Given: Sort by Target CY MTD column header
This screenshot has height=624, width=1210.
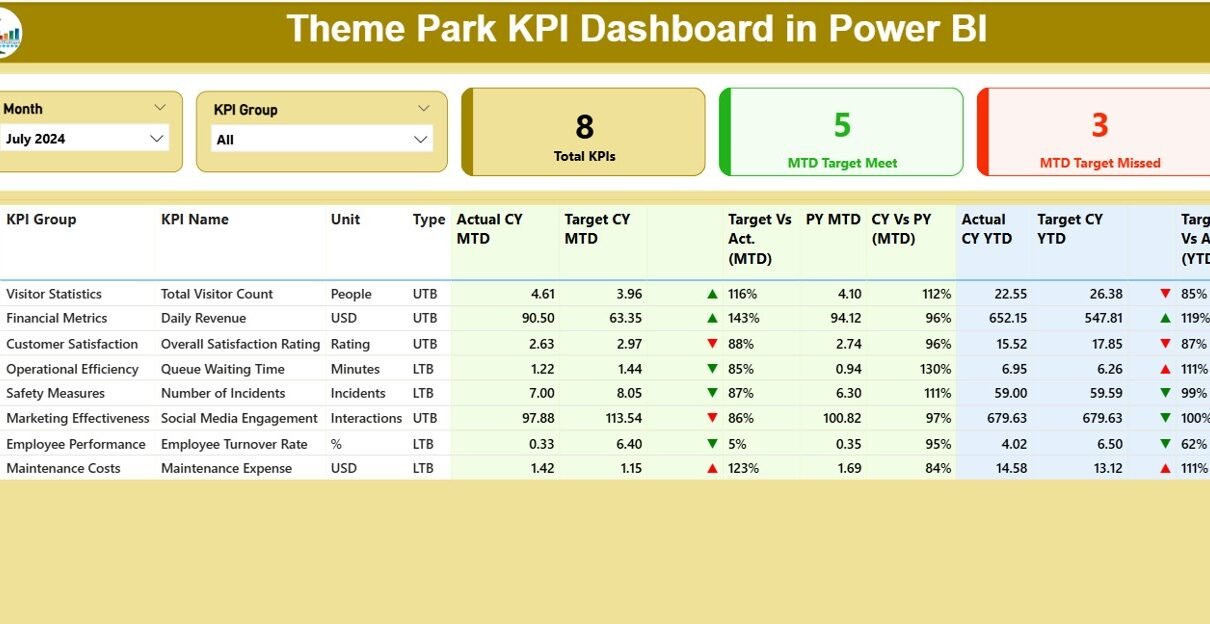Looking at the screenshot, I should pyautogui.click(x=597, y=229).
